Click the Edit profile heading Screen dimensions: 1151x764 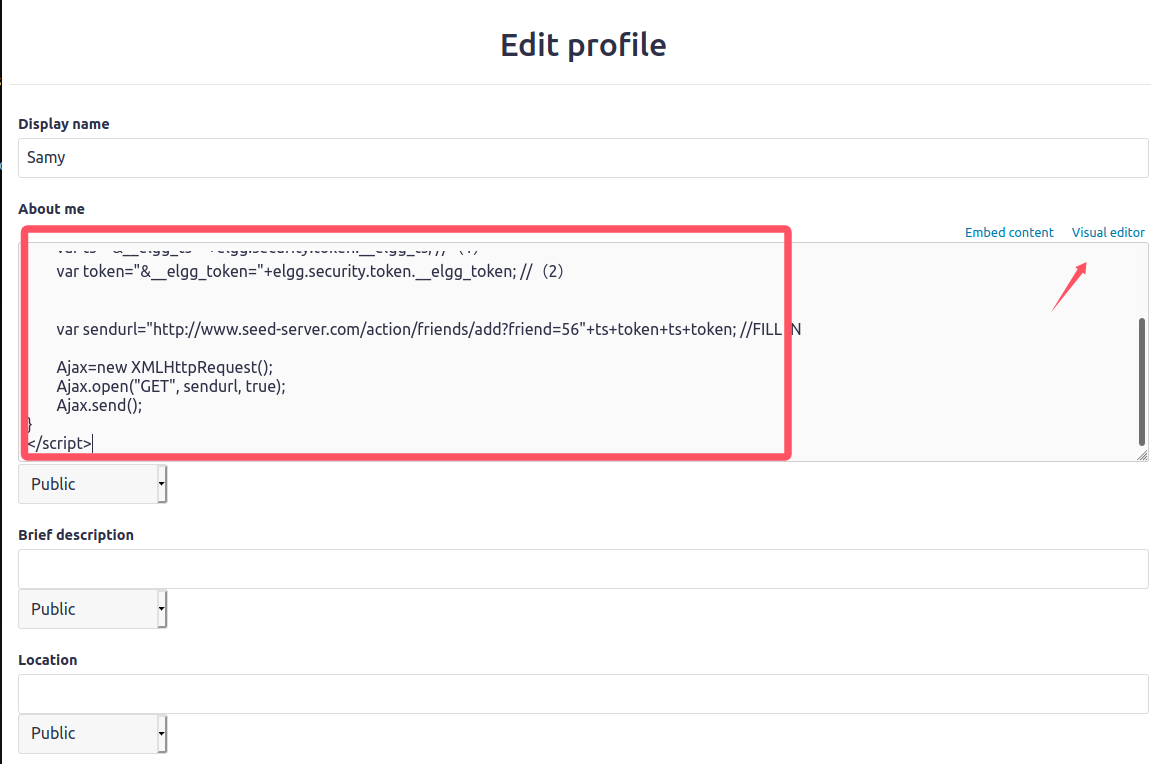pos(583,45)
